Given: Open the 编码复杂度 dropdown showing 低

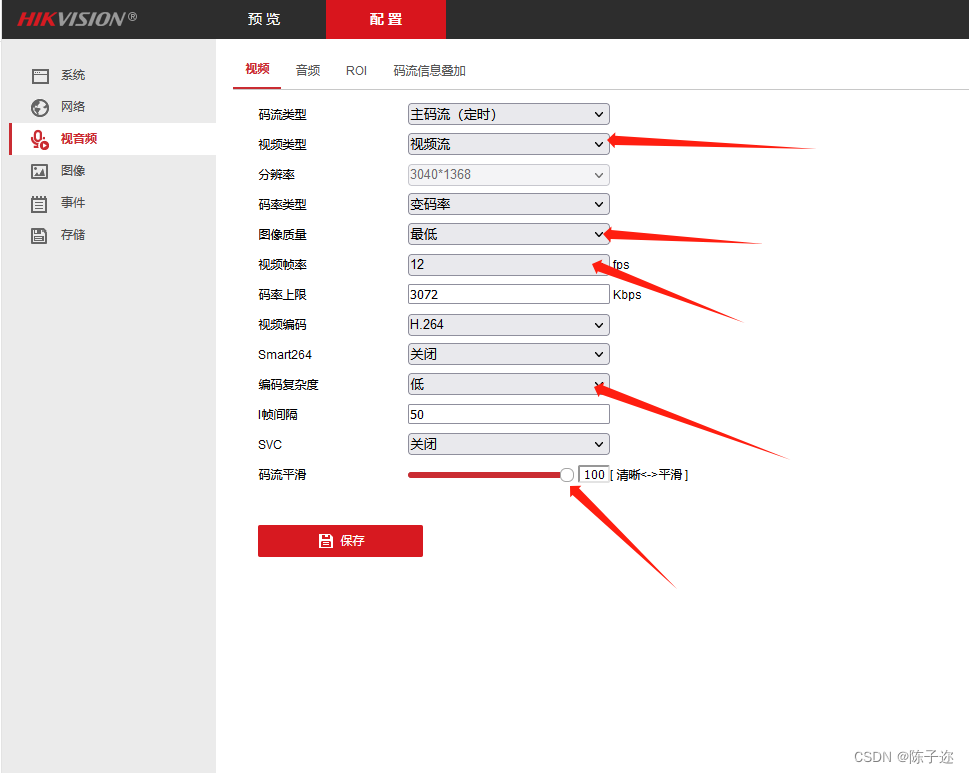Looking at the screenshot, I should point(509,384).
